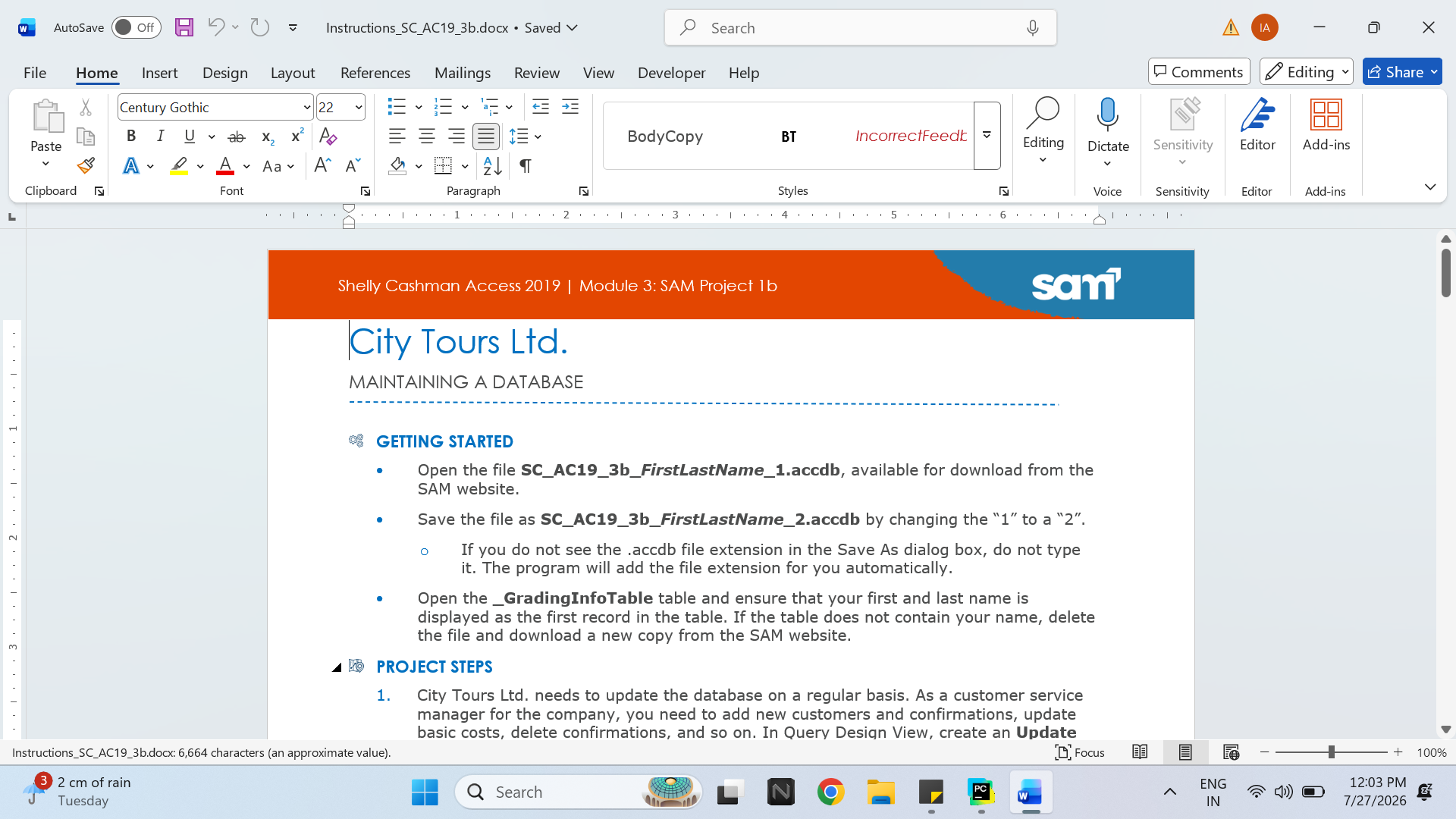Increase font size with grow font icon
The width and height of the screenshot is (1456, 819).
tap(322, 165)
